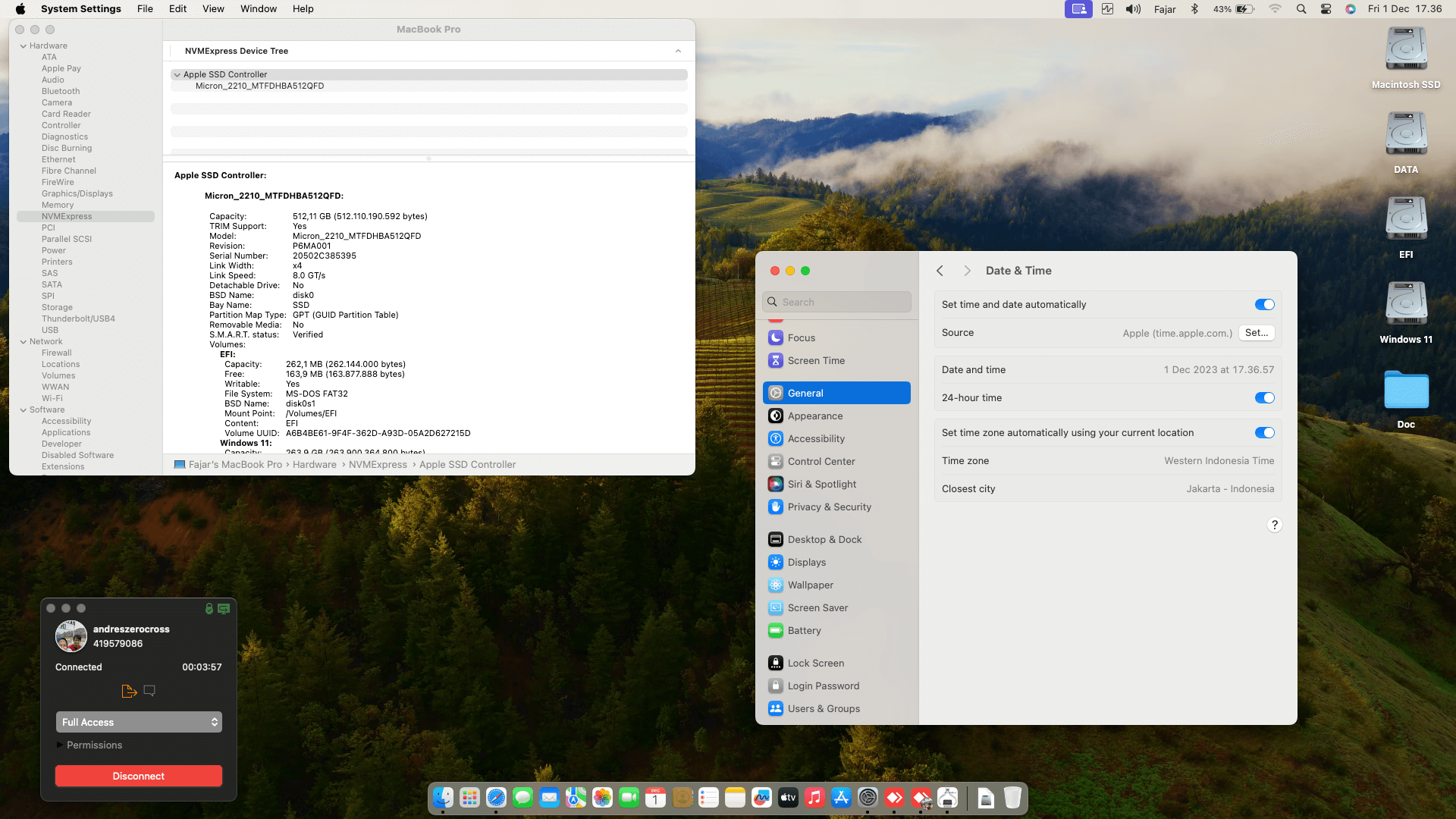This screenshot has width=1456, height=819.
Task: Open the Battery settings pane
Action: (x=804, y=630)
